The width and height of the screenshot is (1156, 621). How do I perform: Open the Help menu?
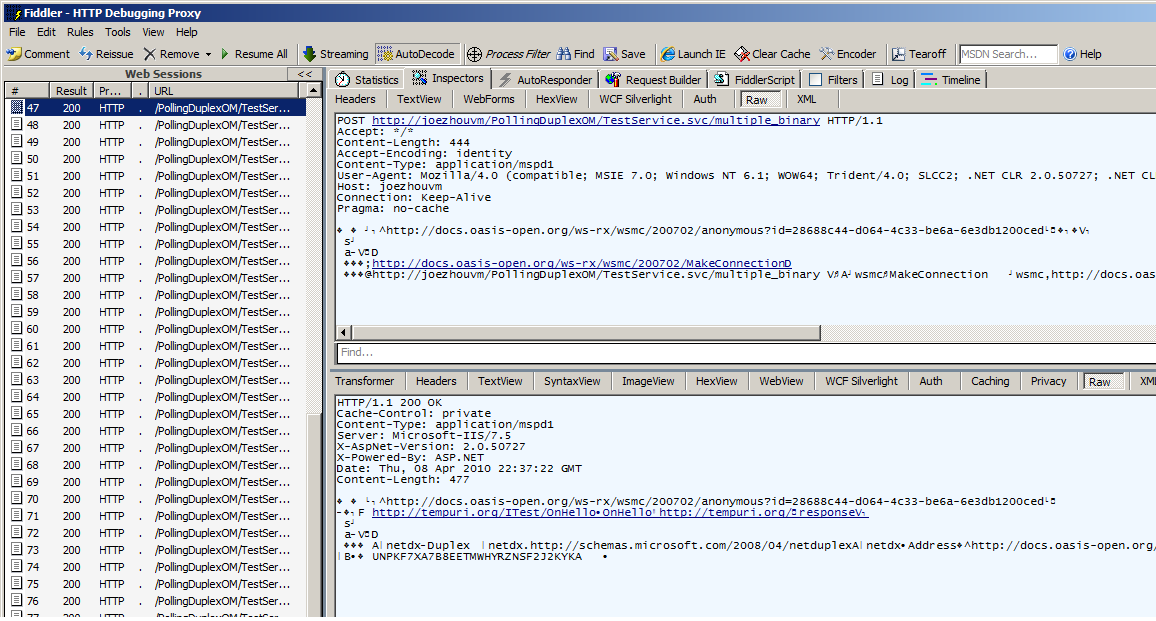[x=187, y=32]
